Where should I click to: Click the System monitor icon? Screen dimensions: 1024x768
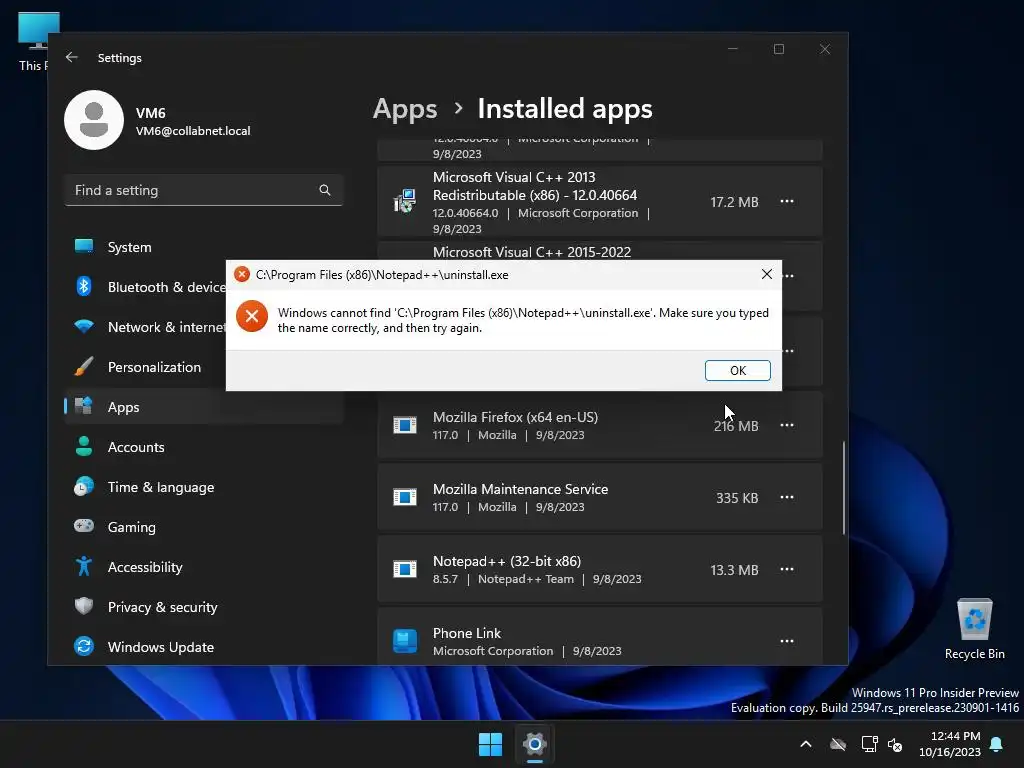click(x=84, y=246)
